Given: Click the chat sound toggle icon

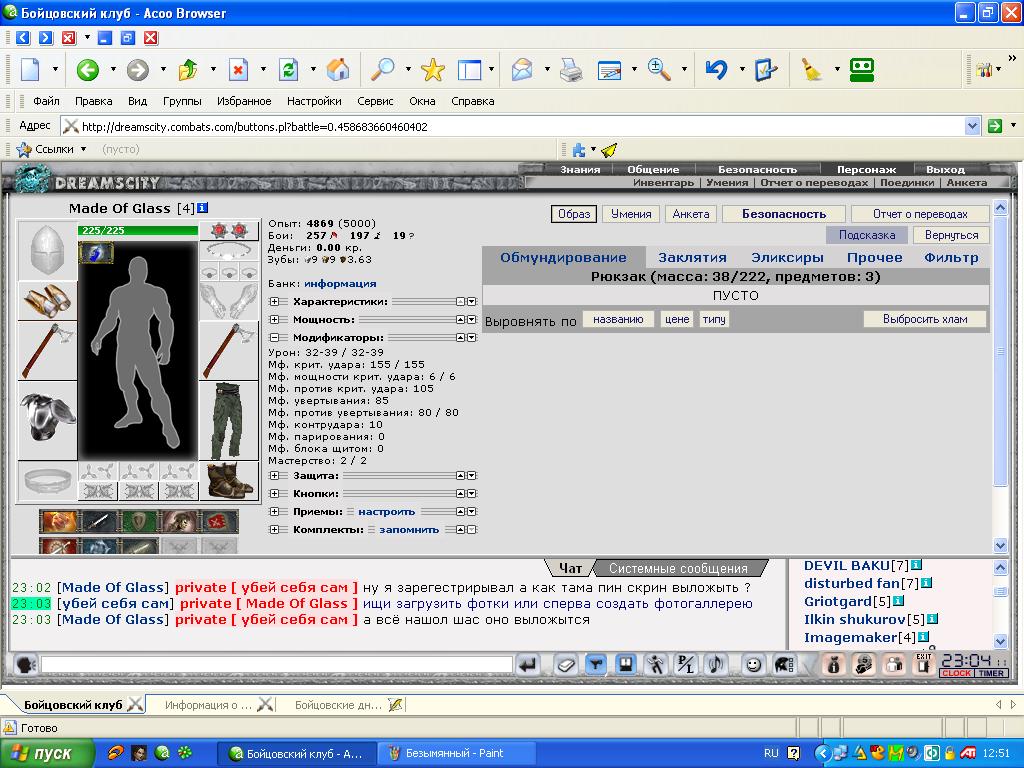Looking at the screenshot, I should pos(715,665).
